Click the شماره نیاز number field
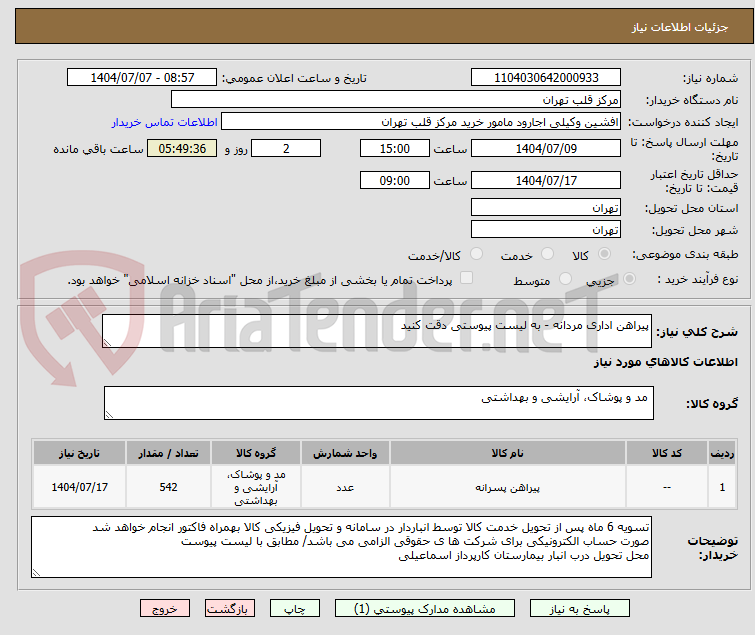Viewport: 755px width, 635px height. pos(546,78)
